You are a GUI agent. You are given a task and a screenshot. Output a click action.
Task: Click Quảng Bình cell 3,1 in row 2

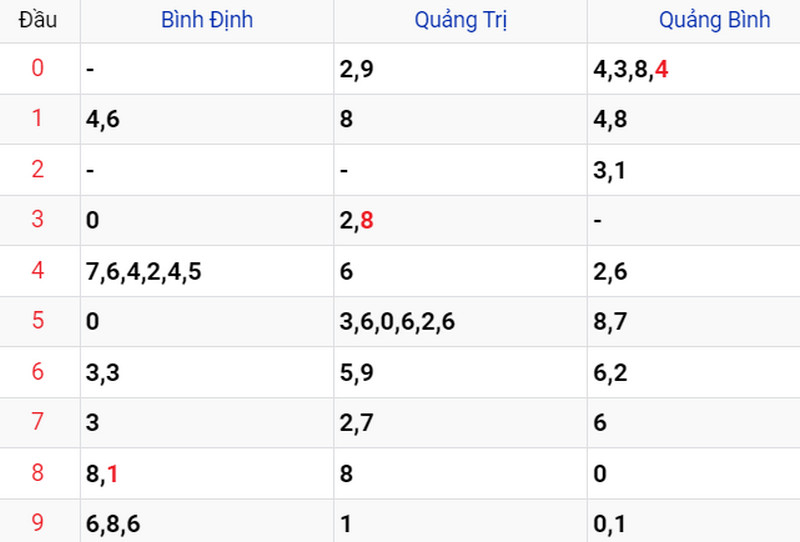click(609, 170)
